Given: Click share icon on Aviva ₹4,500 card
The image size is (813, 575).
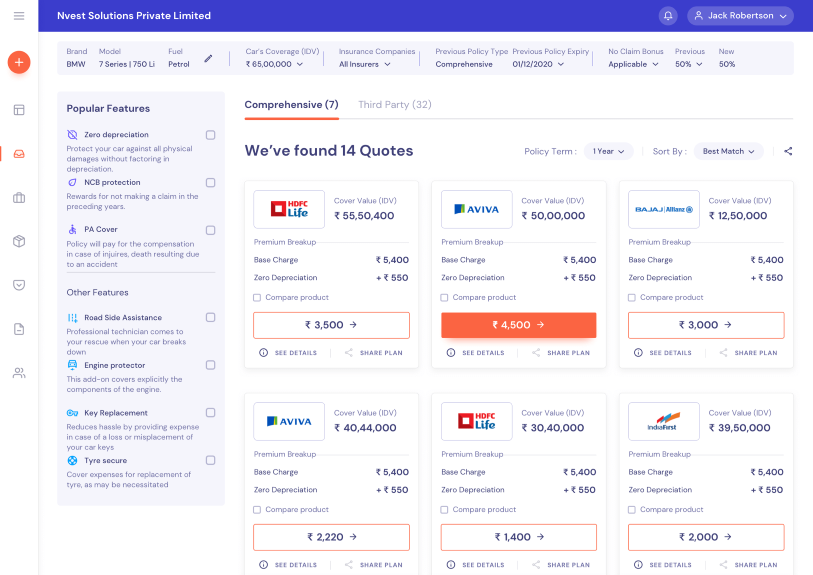Looking at the screenshot, I should point(536,353).
